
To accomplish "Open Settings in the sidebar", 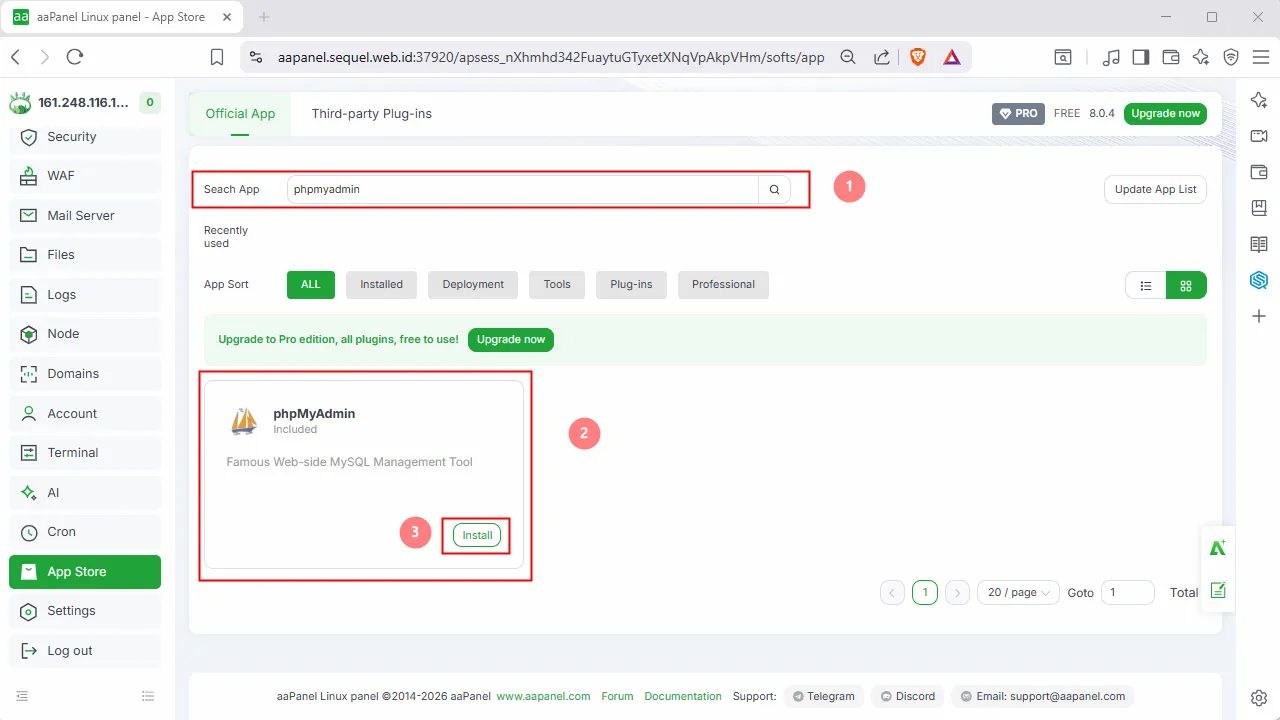I will coord(85,611).
